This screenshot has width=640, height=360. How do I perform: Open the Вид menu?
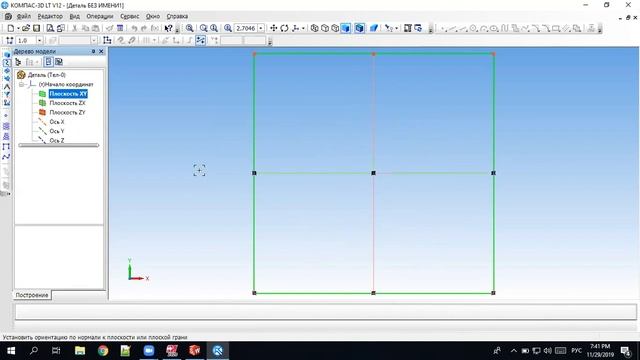point(75,16)
